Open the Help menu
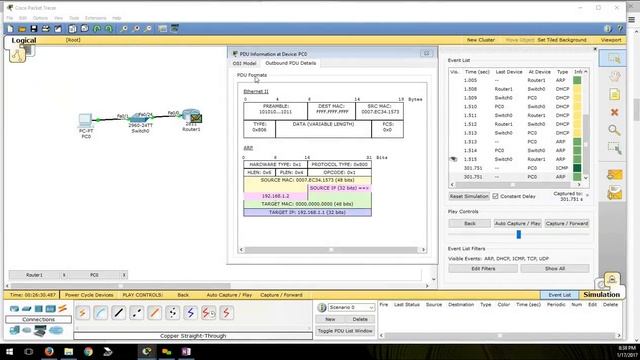This screenshot has height=360, width=640. 116,18
